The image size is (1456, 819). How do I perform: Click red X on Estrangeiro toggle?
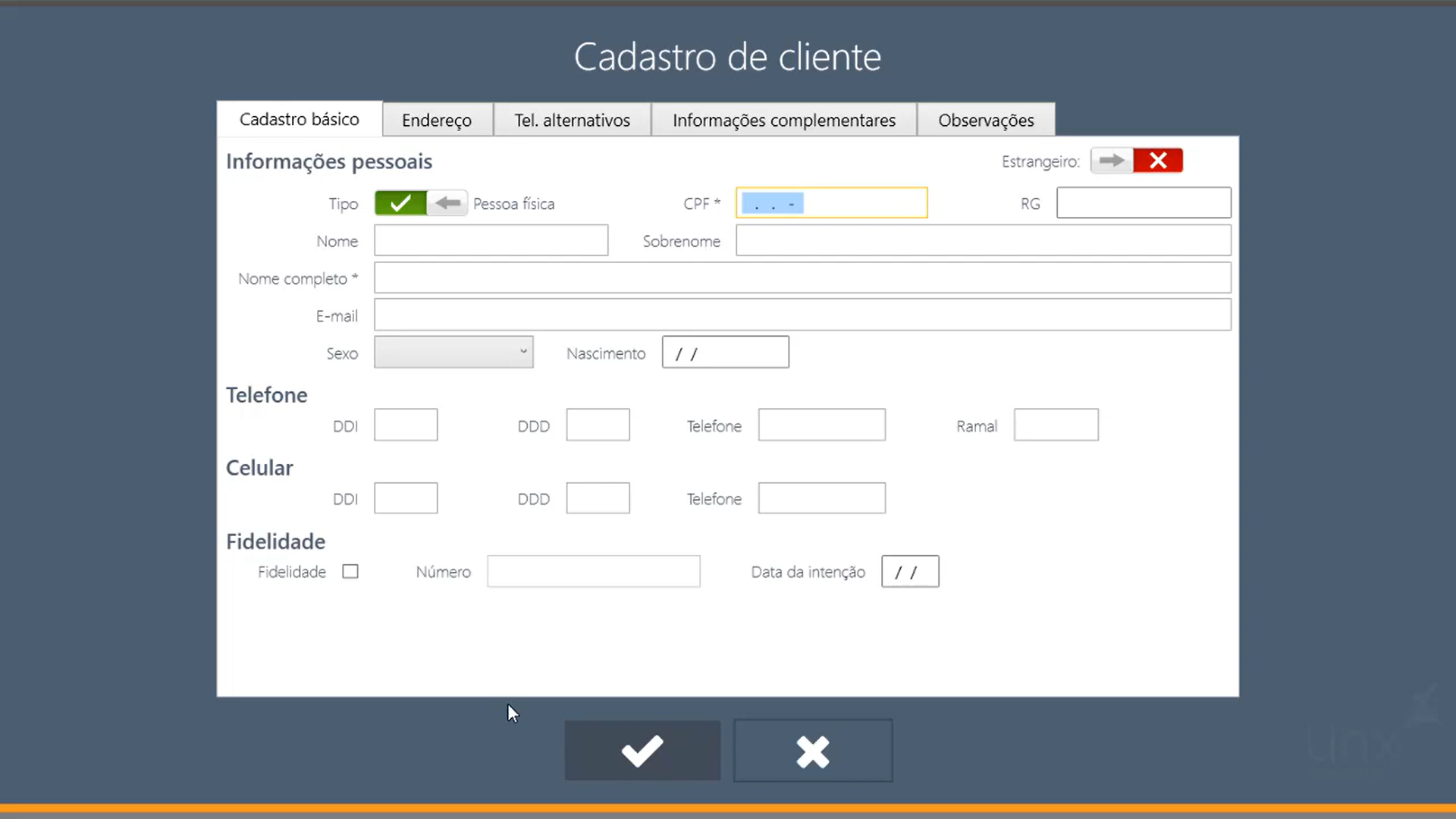point(1157,161)
